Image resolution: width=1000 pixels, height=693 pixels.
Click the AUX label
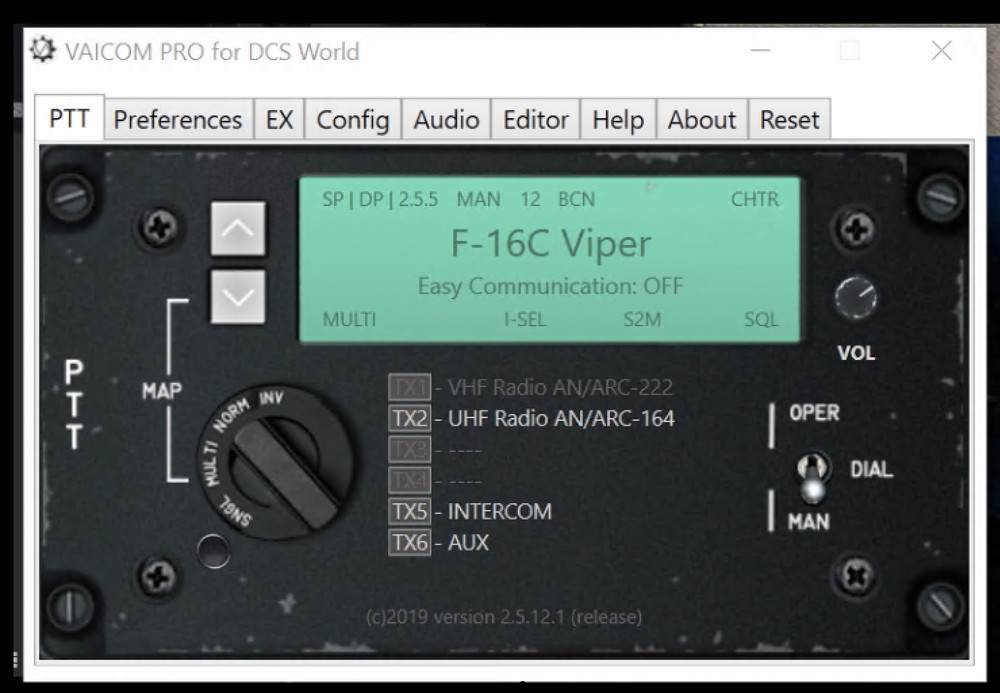[x=469, y=543]
